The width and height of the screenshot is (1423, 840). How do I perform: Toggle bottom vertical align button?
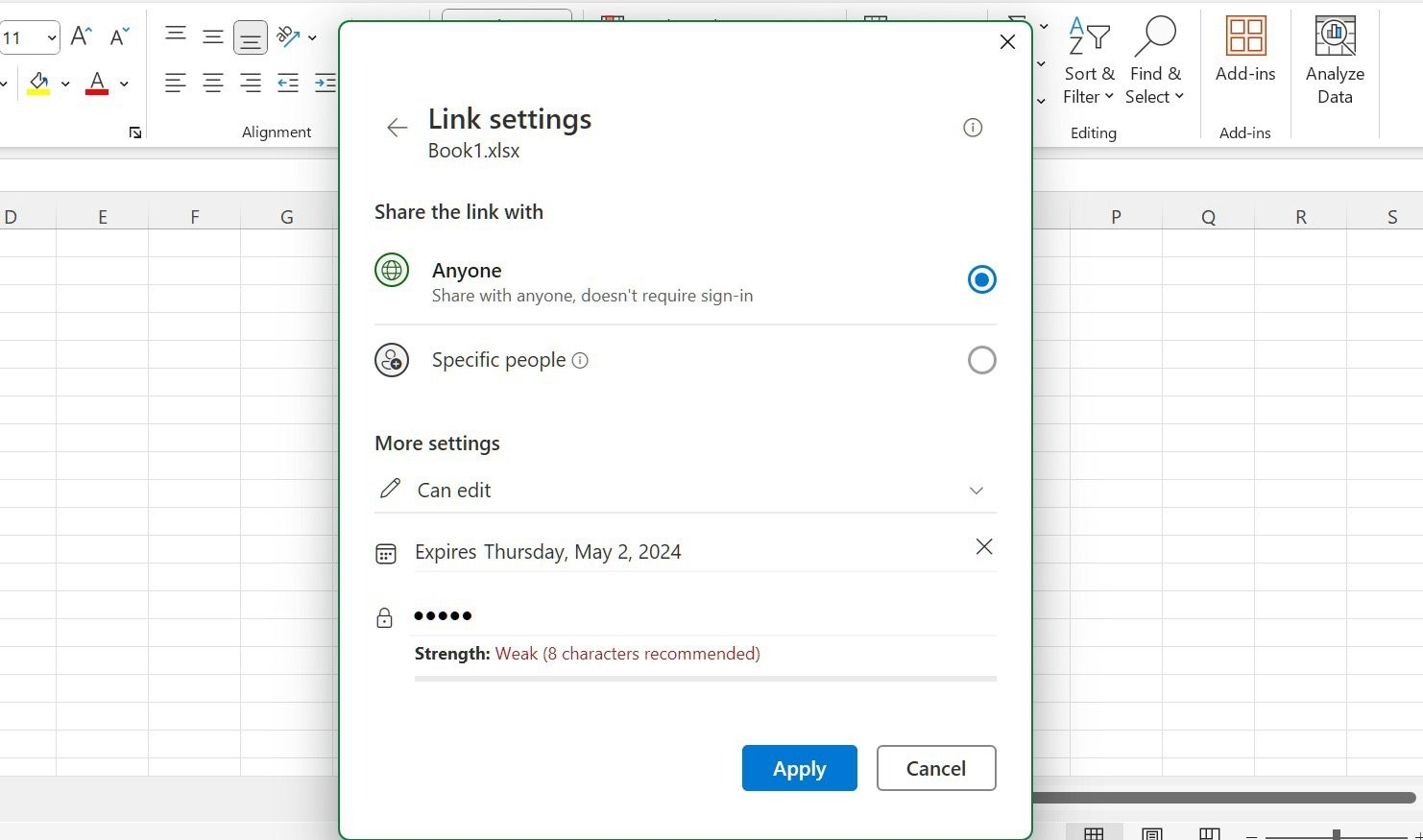(250, 38)
